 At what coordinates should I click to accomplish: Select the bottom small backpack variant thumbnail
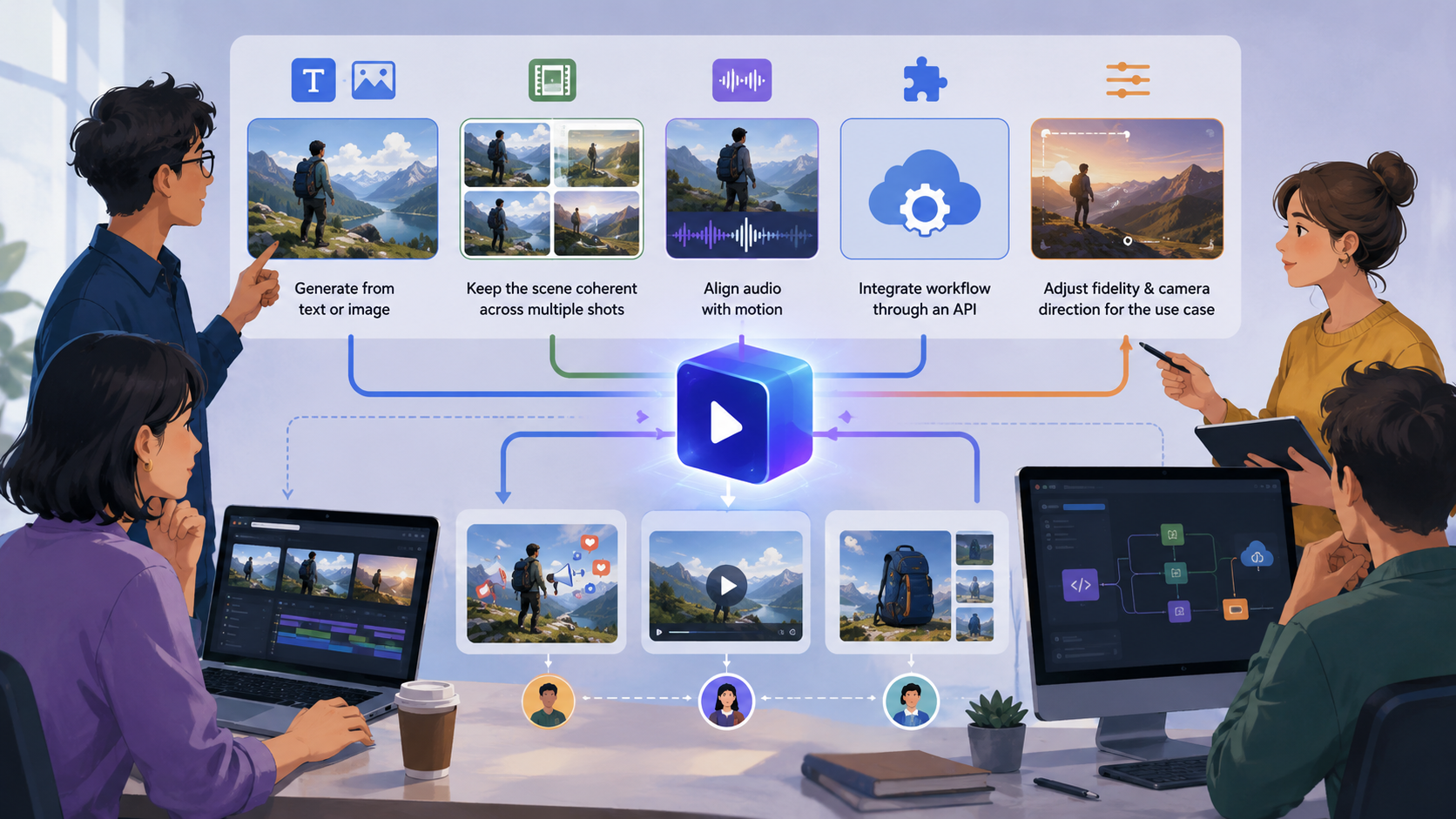[x=974, y=624]
